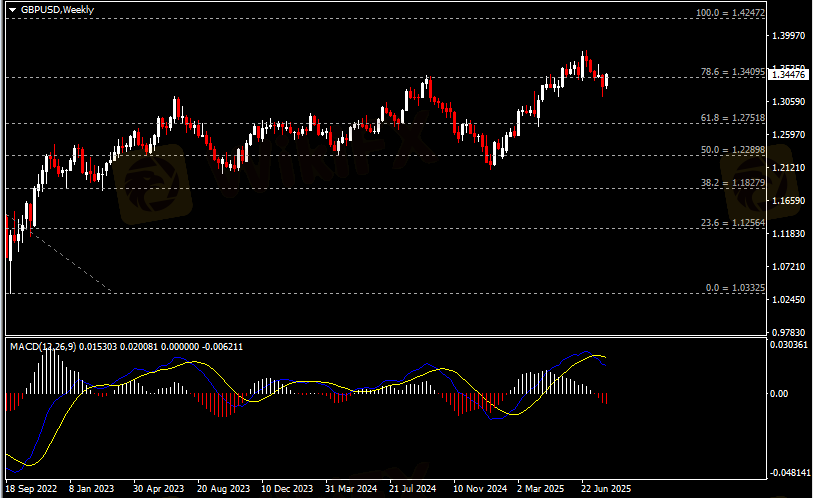Click the 1.16590 price axis value

[x=789, y=200]
